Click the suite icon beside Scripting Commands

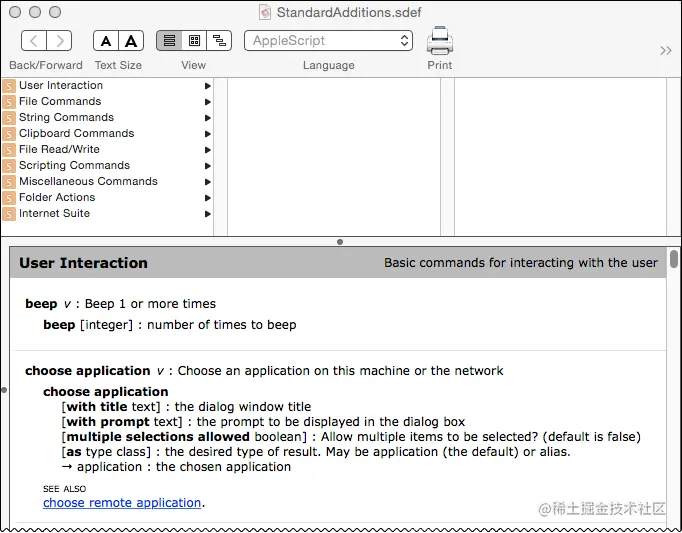(x=9, y=166)
